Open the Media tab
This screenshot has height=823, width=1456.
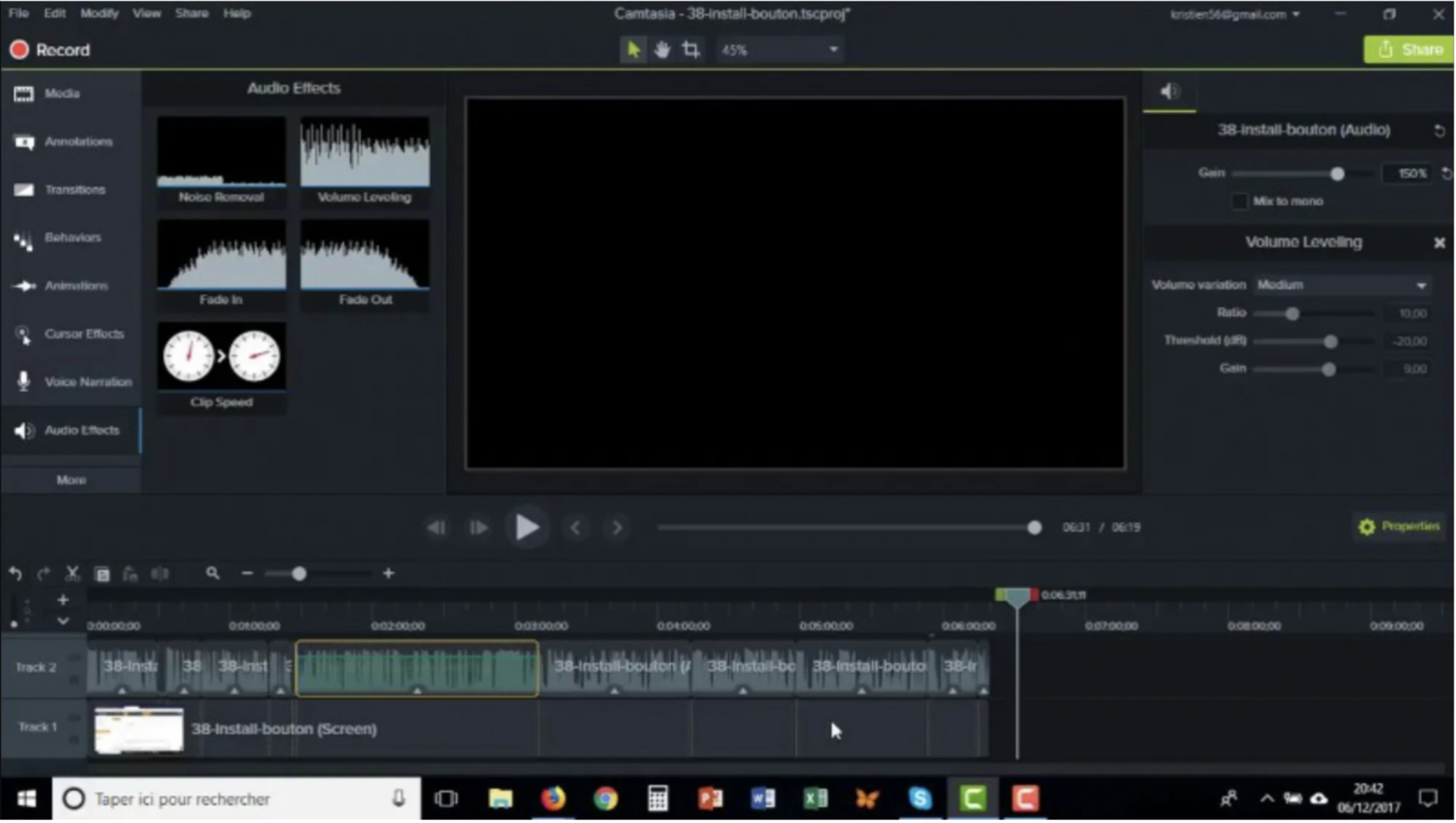(71, 93)
